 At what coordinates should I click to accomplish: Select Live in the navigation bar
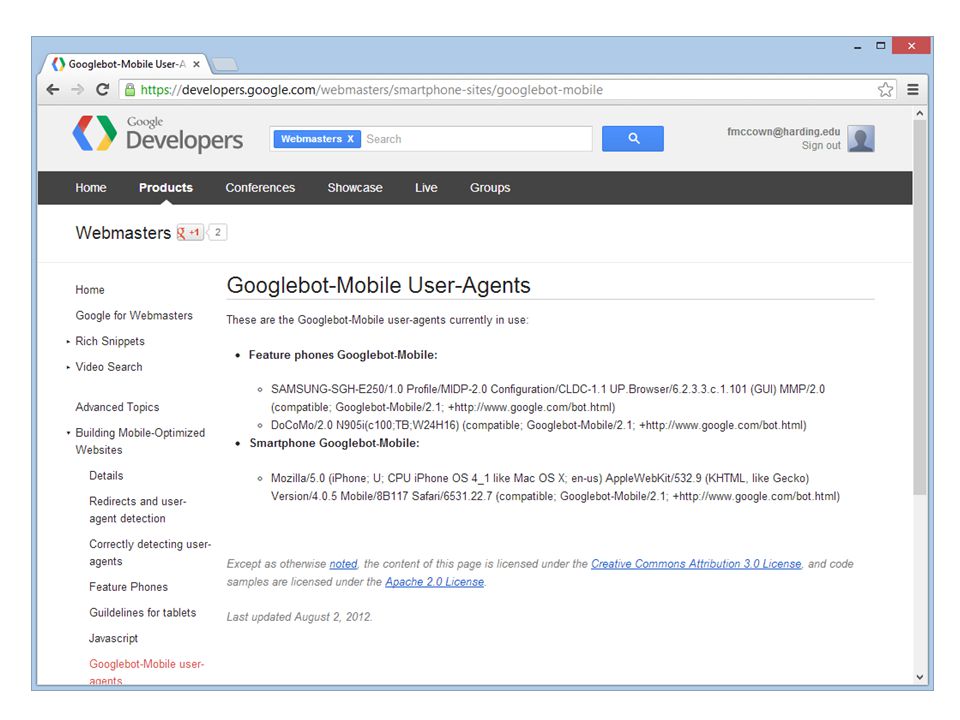(426, 188)
